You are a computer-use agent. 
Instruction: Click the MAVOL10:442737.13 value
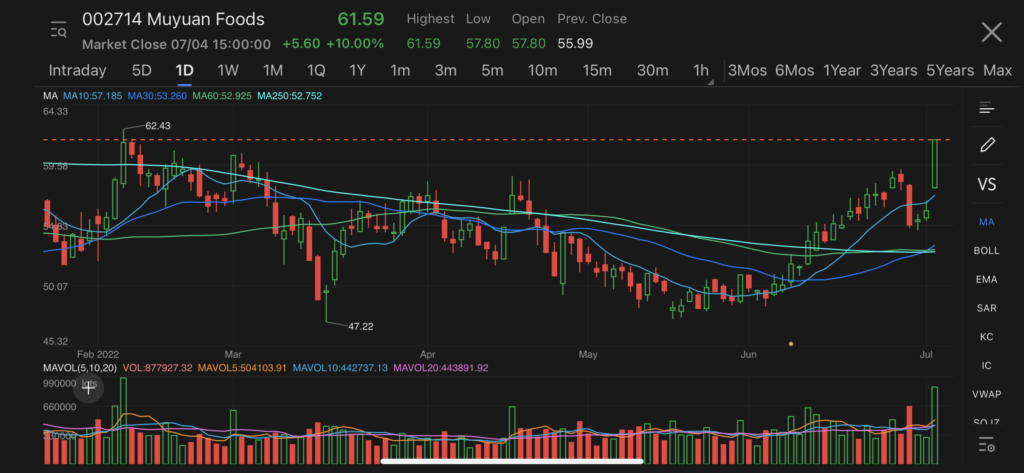pos(340,368)
